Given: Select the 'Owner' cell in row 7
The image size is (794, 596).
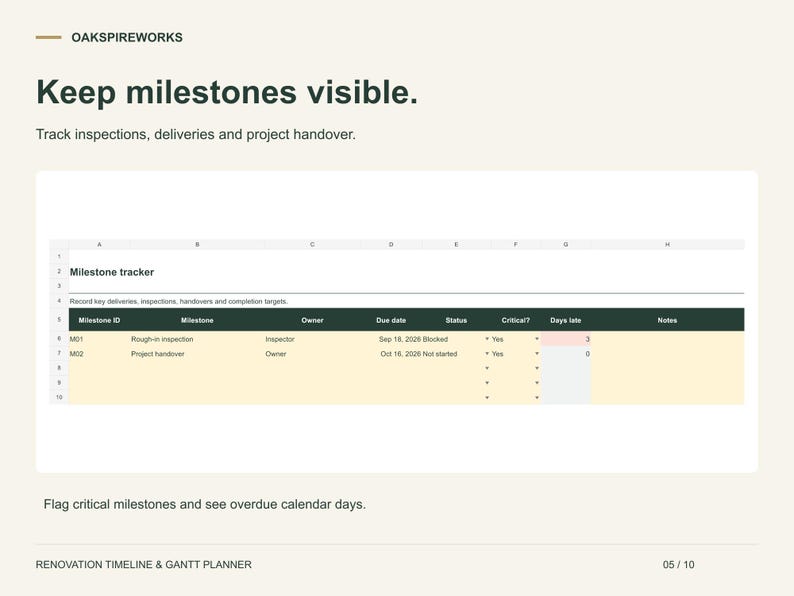Looking at the screenshot, I should pyautogui.click(x=312, y=354).
